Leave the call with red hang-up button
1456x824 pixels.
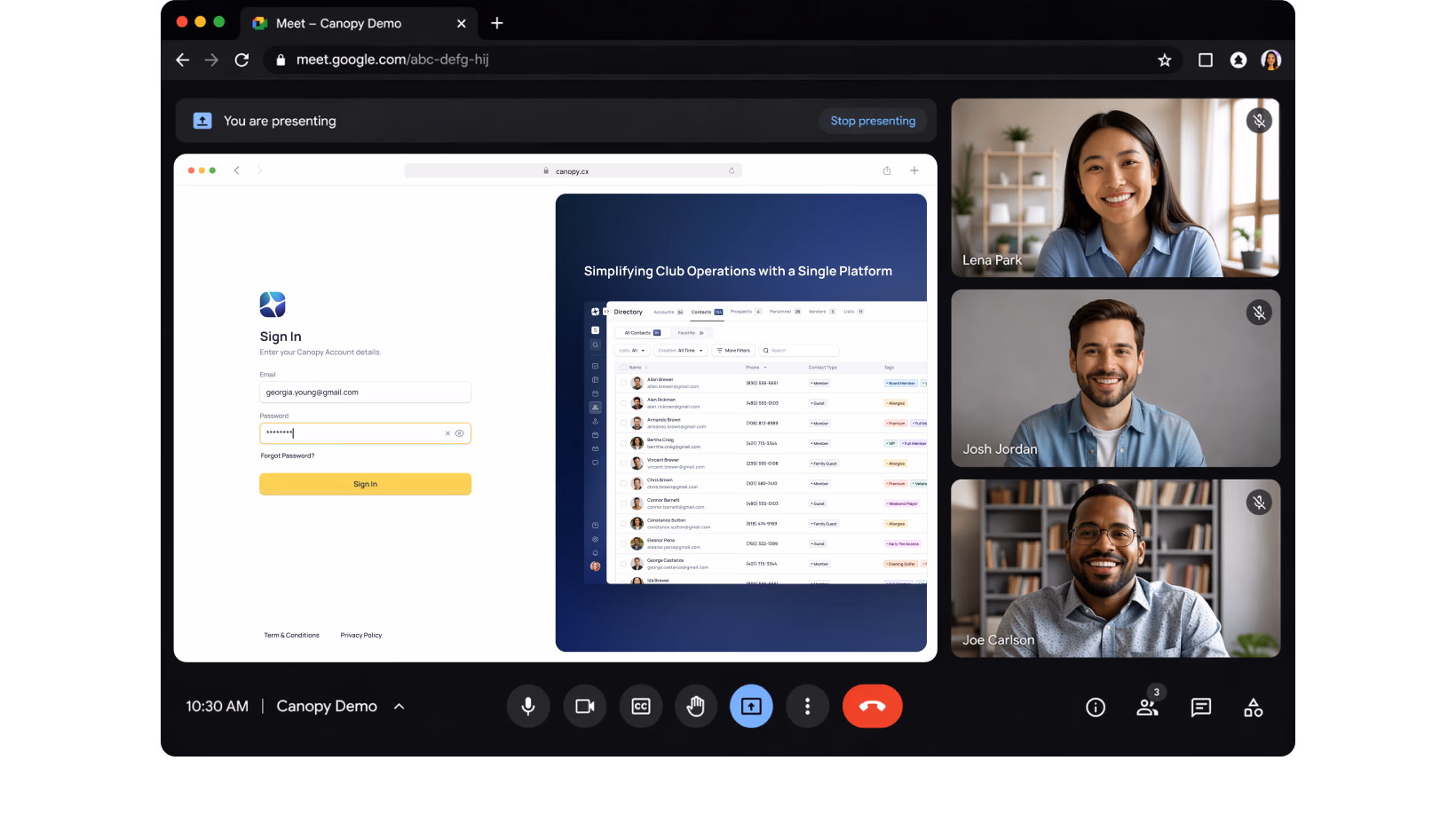pyautogui.click(x=872, y=706)
